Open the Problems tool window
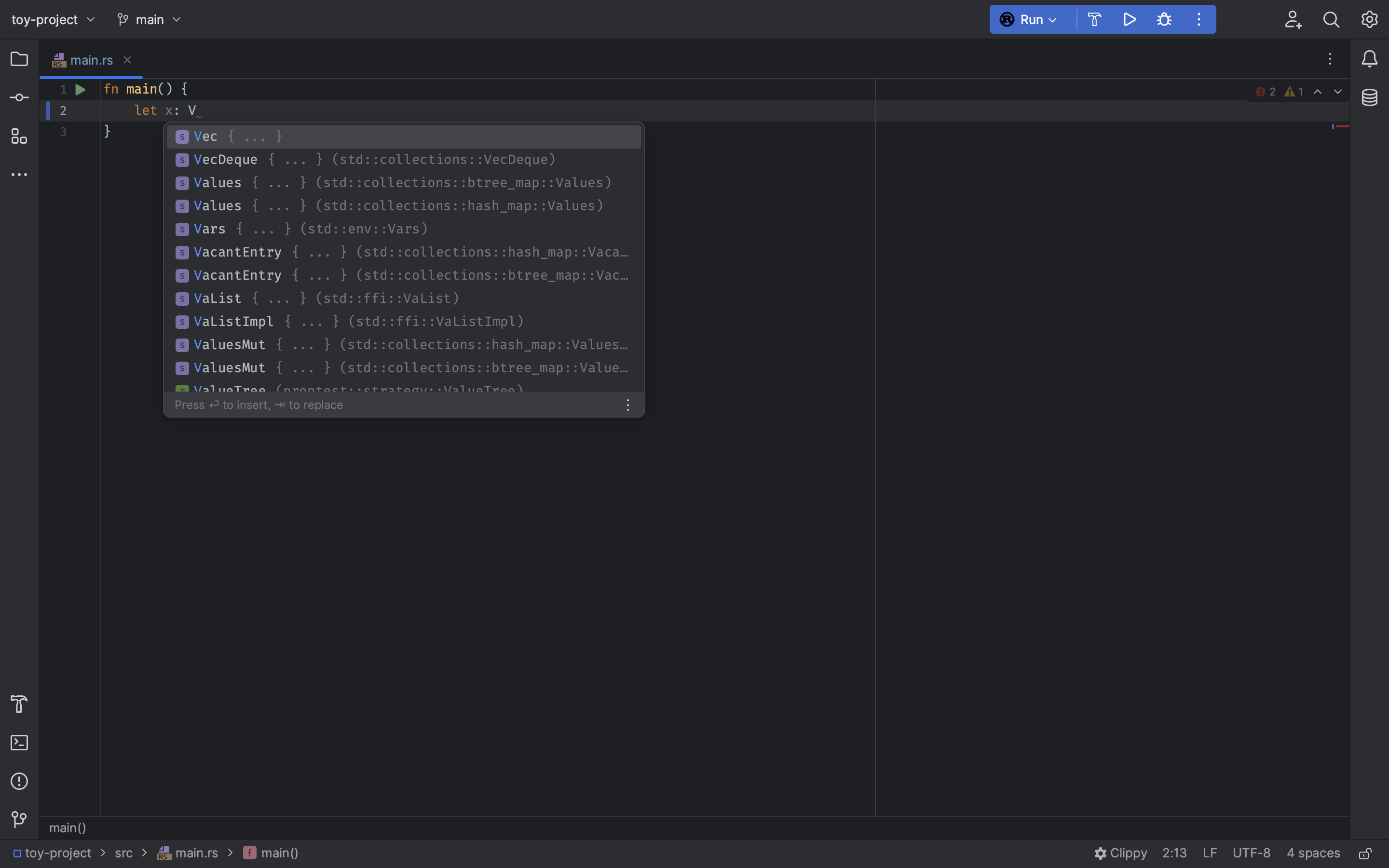The height and width of the screenshot is (868, 1389). click(19, 781)
